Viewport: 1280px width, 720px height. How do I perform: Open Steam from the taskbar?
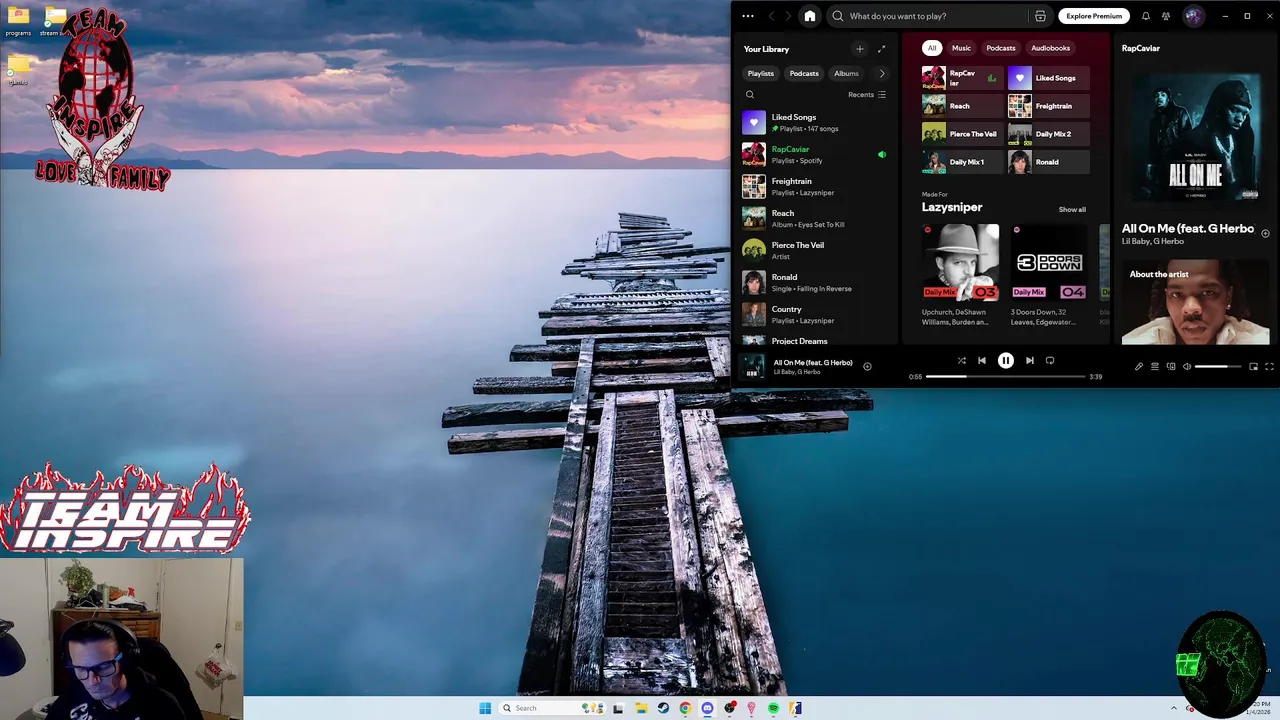pos(662,708)
